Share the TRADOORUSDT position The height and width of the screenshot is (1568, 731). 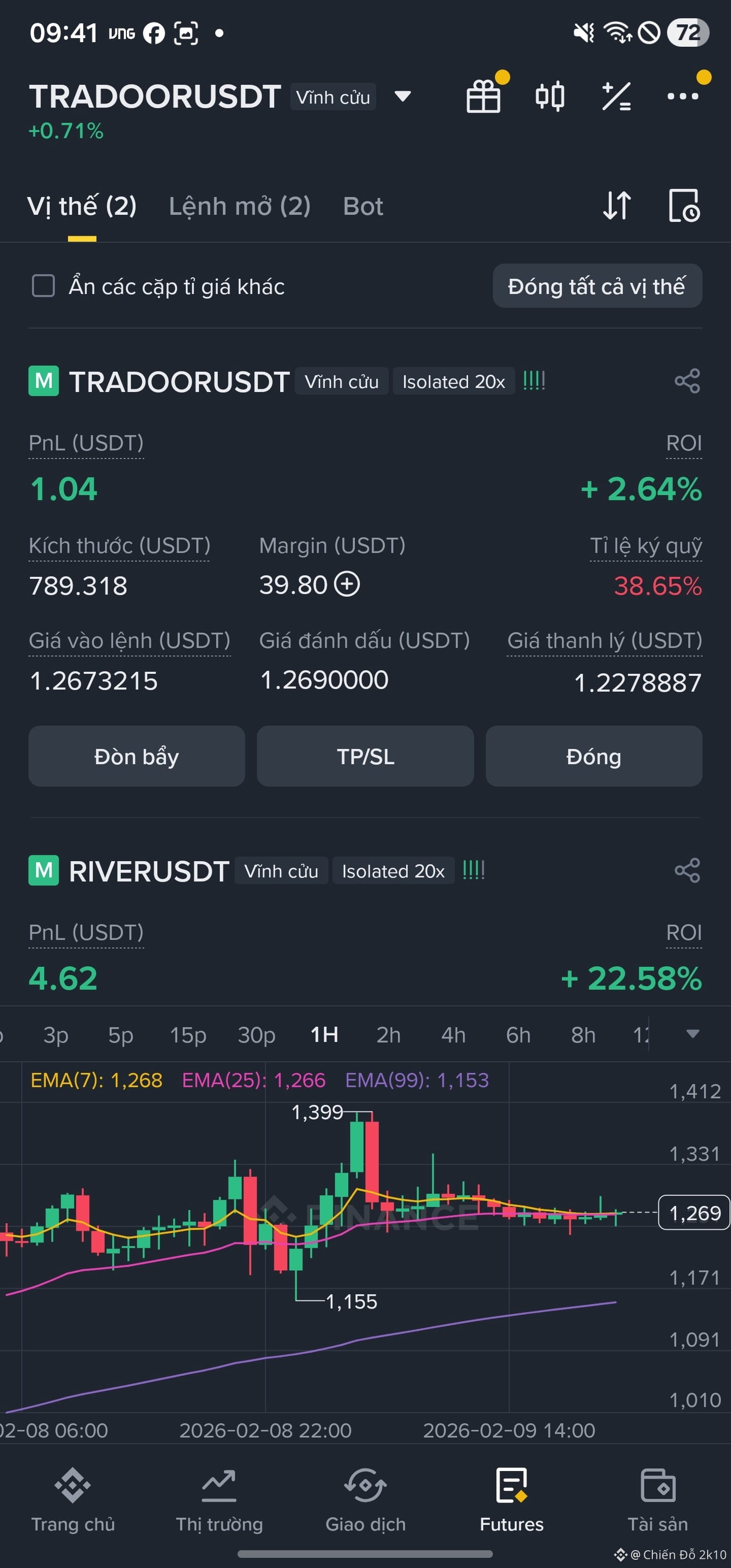click(x=687, y=381)
